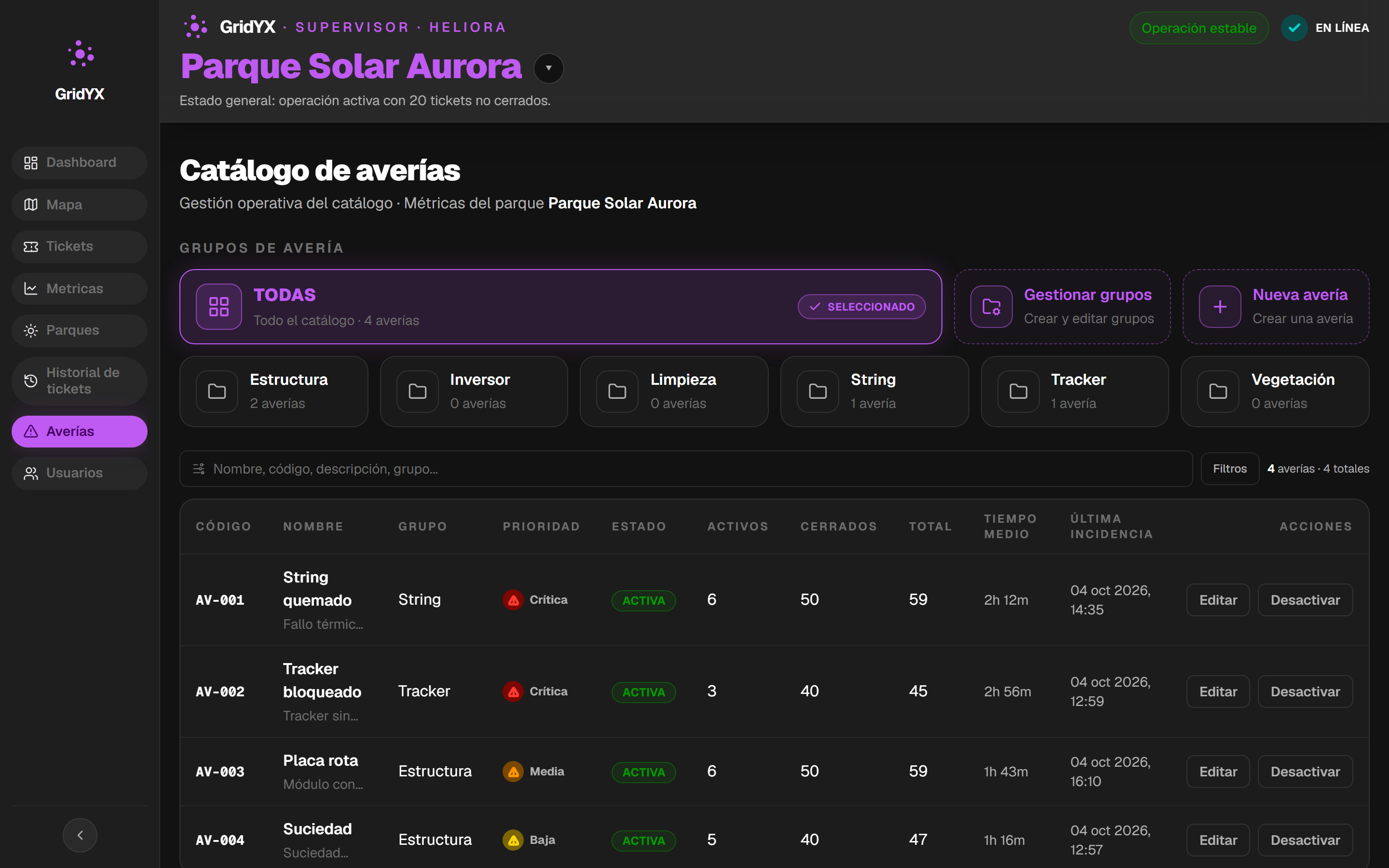Click the Operación estable status pill
This screenshot has height=868, width=1389.
point(1198,28)
